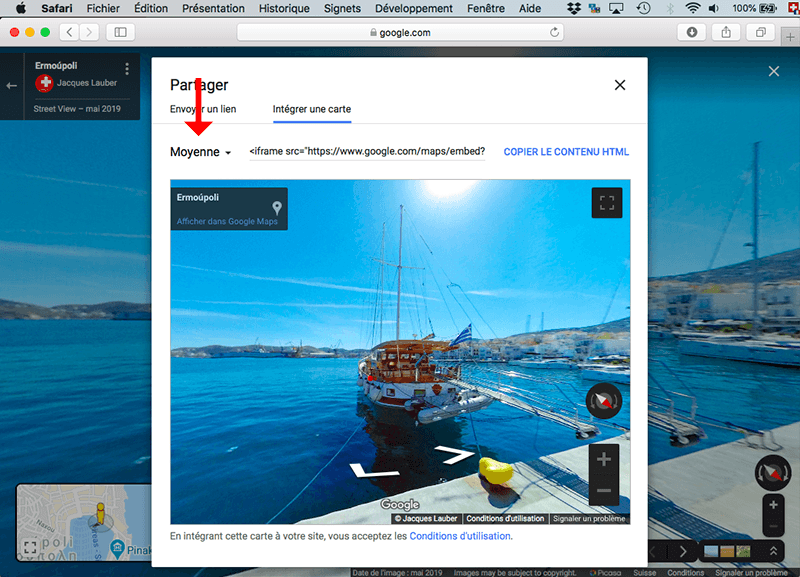Toggle Safari sidebar

(x=120, y=33)
